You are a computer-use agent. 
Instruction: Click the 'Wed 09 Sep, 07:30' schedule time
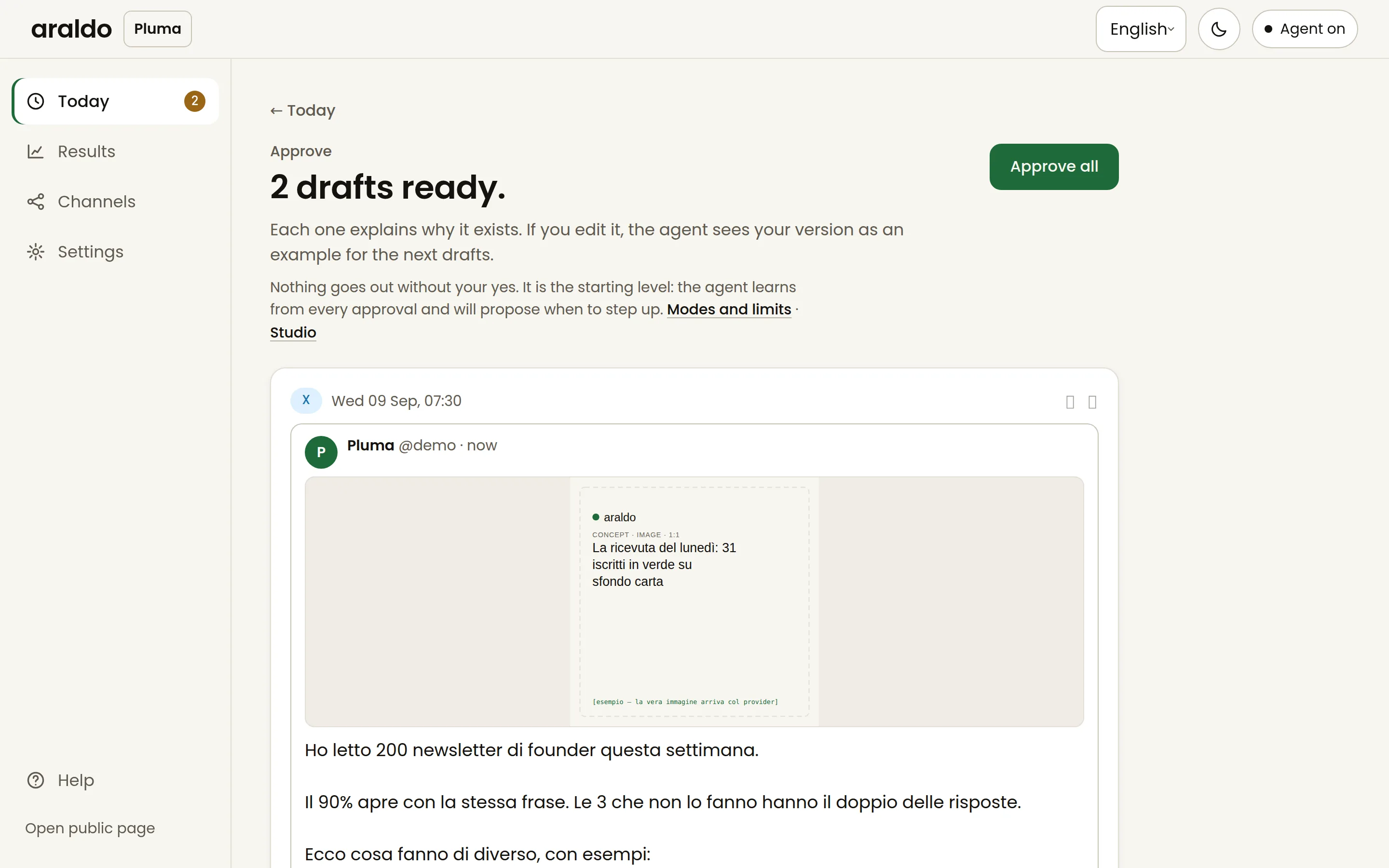pyautogui.click(x=396, y=401)
